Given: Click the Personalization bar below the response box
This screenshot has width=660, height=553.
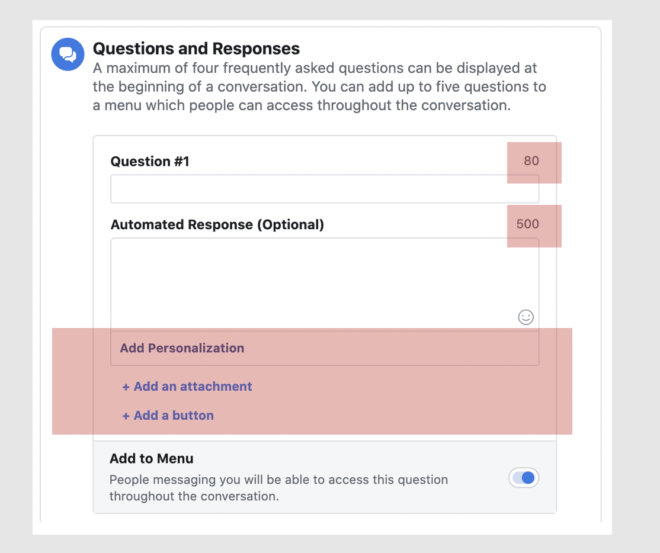Looking at the screenshot, I should pos(325,348).
